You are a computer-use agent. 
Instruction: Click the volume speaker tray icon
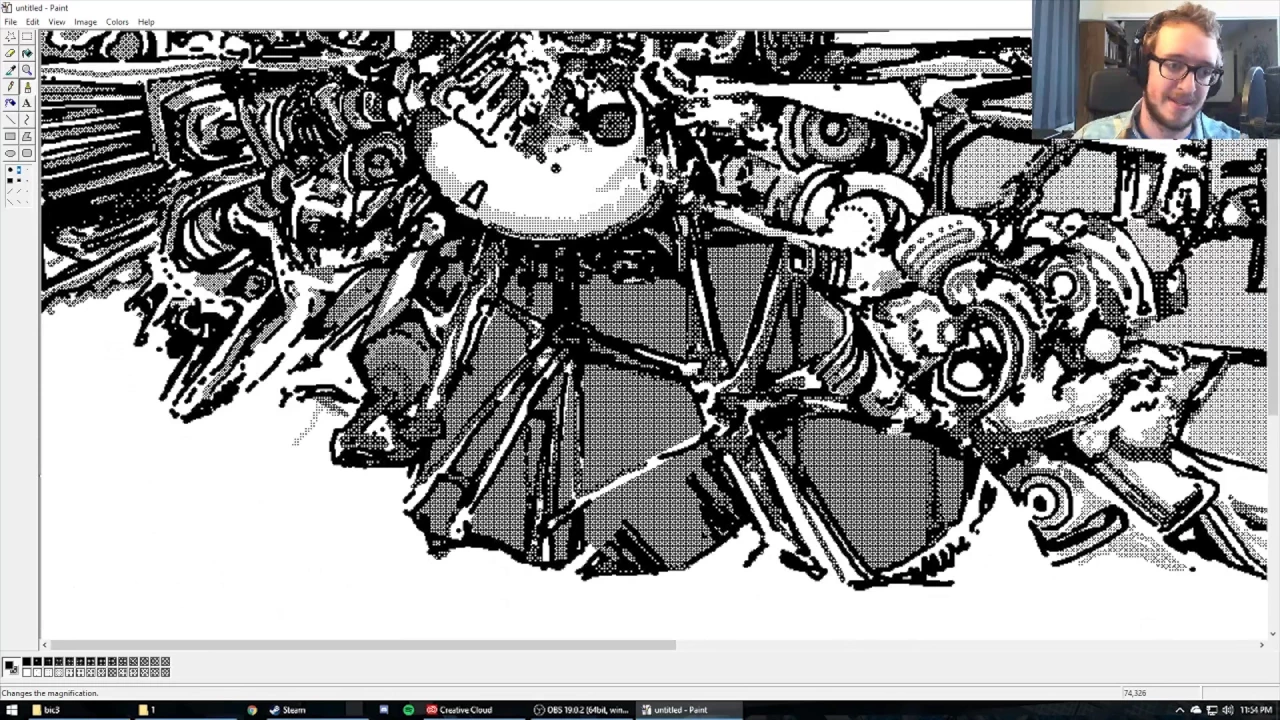pos(1227,710)
